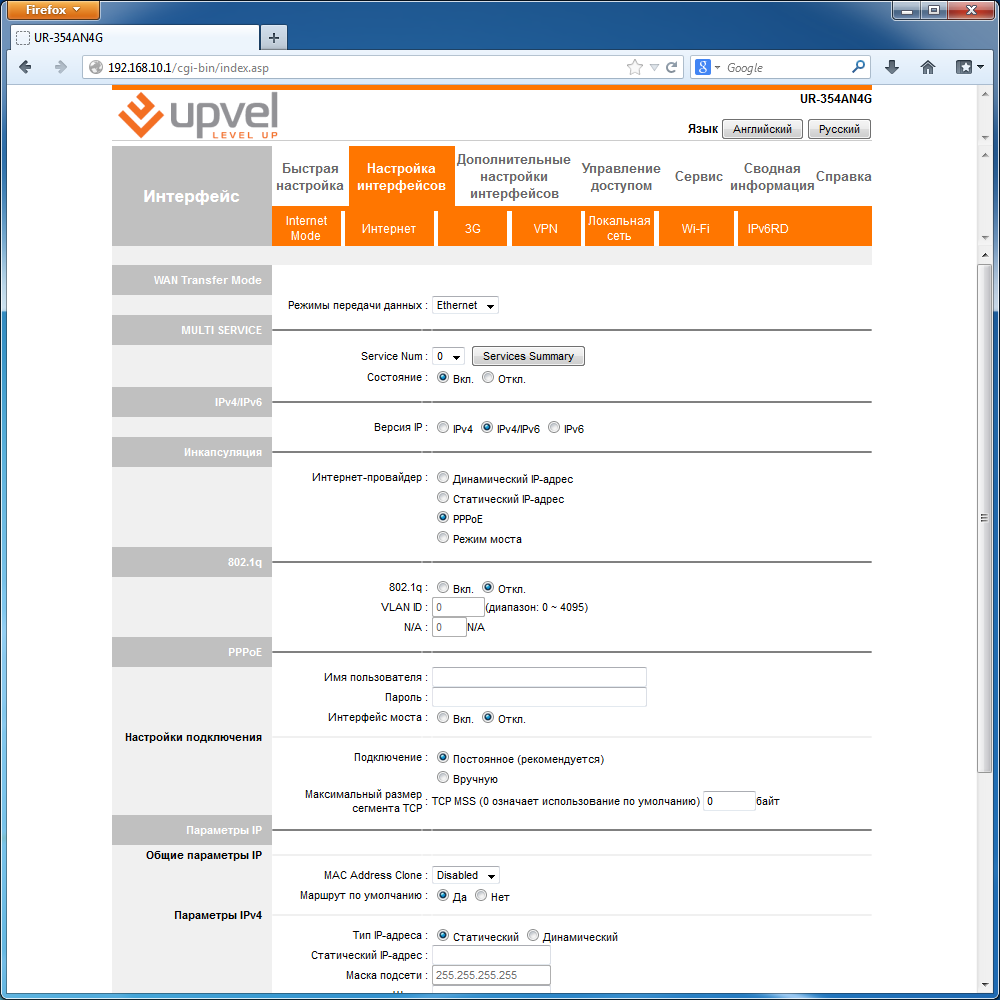This screenshot has height=1000, width=1000.
Task: Click the Services Summary button
Action: 528,357
